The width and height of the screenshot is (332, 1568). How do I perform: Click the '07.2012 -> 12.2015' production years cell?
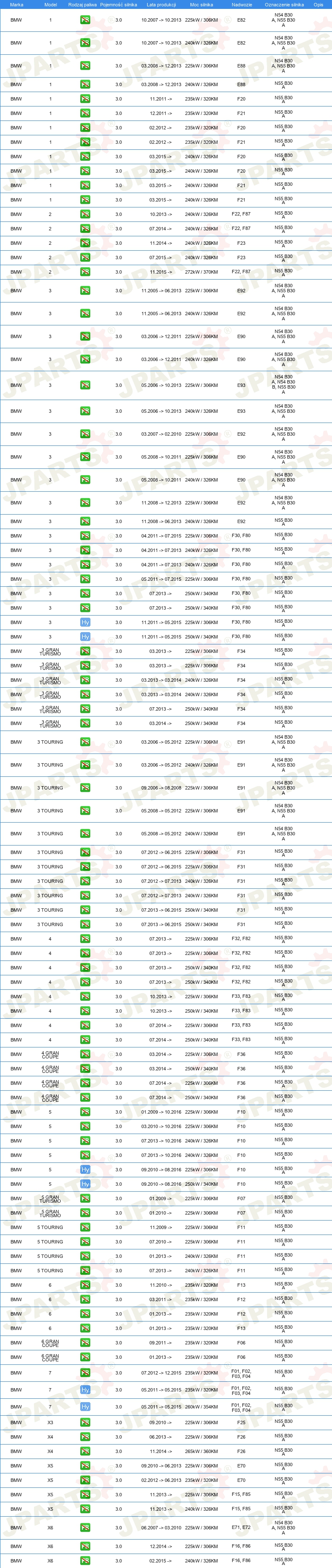click(161, 1372)
